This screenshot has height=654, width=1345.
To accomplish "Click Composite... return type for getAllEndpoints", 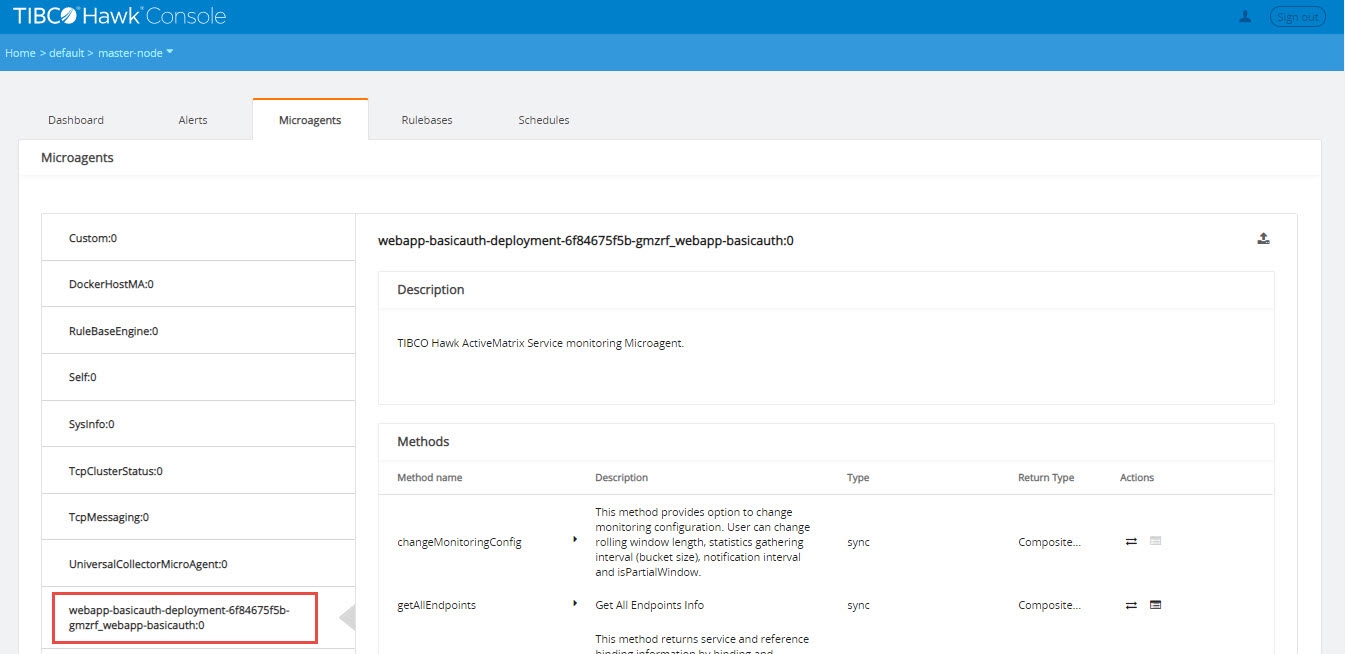I will [1049, 605].
